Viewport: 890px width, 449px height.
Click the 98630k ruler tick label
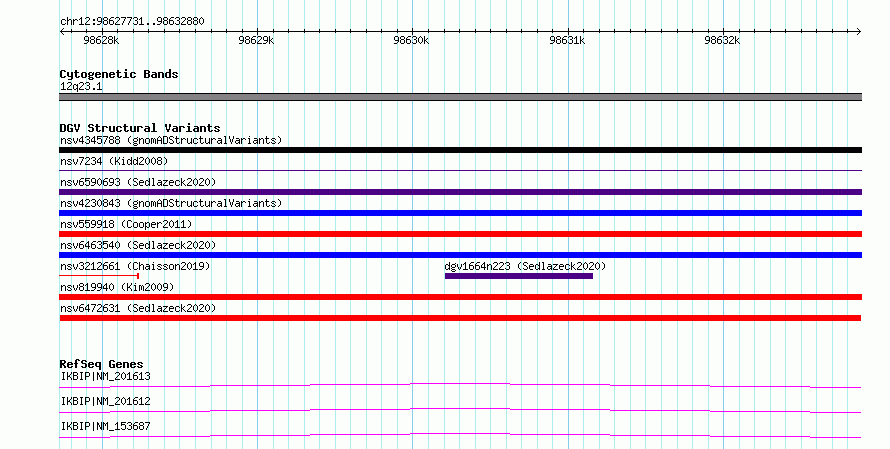tap(412, 40)
